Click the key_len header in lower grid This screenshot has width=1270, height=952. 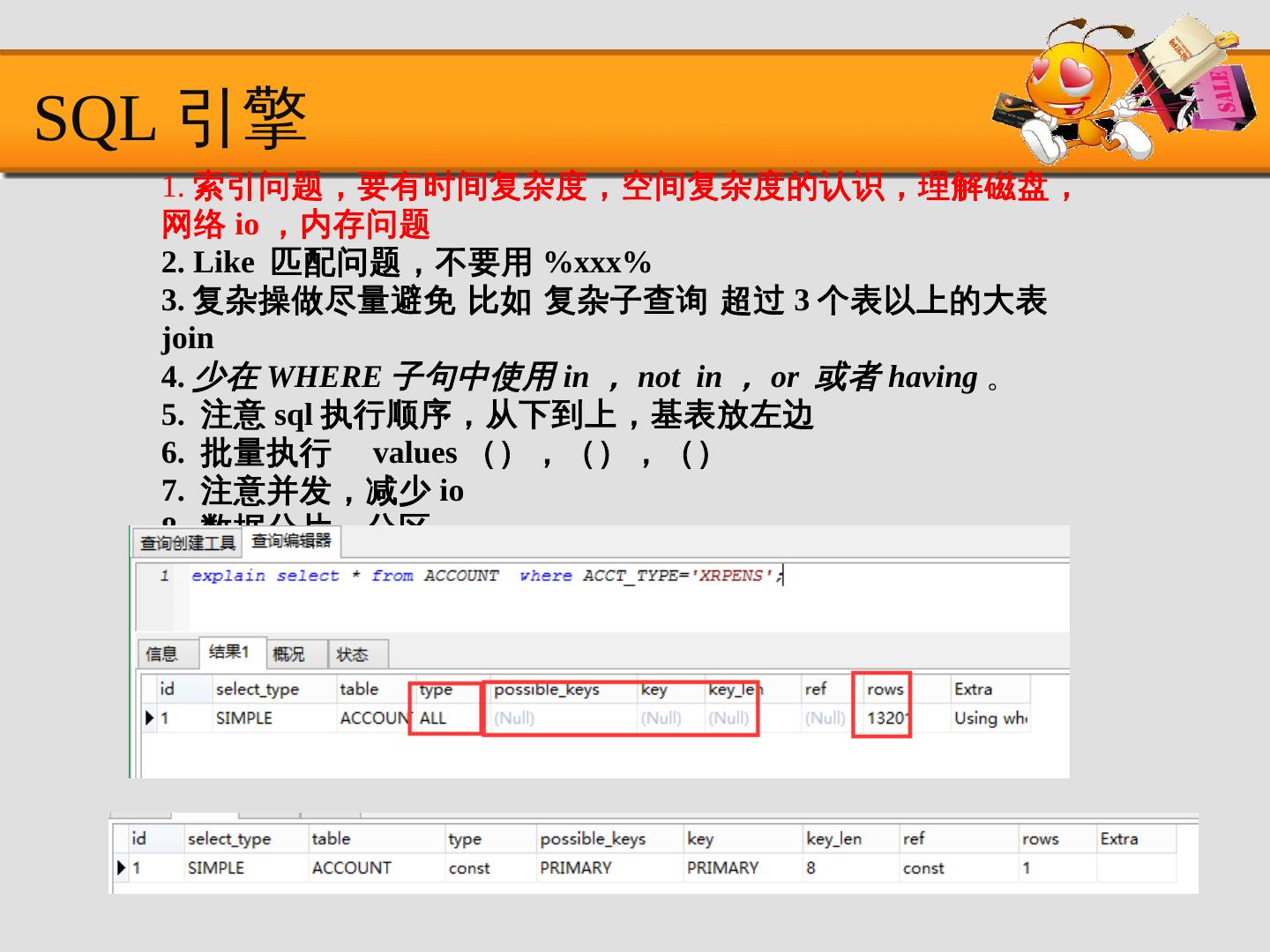click(x=833, y=839)
